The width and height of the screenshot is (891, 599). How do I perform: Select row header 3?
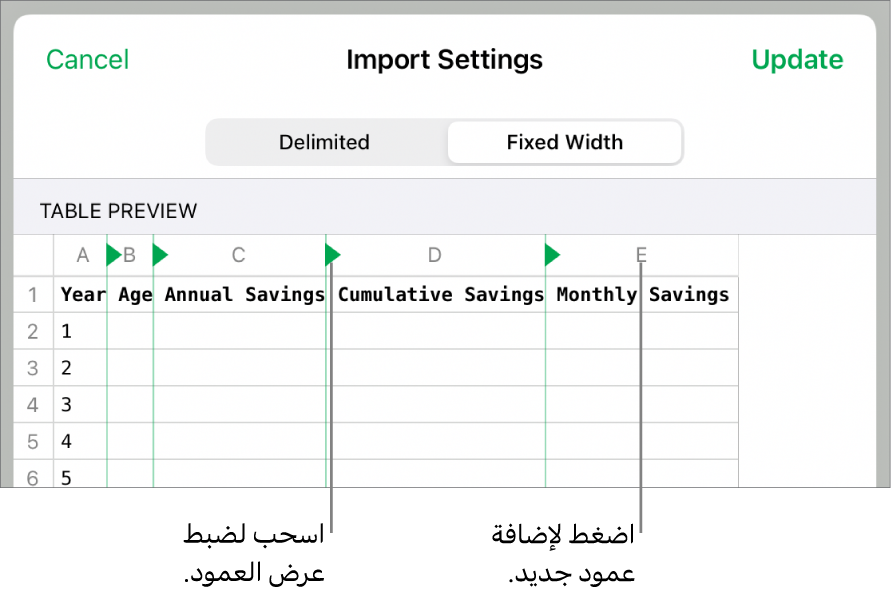point(33,368)
